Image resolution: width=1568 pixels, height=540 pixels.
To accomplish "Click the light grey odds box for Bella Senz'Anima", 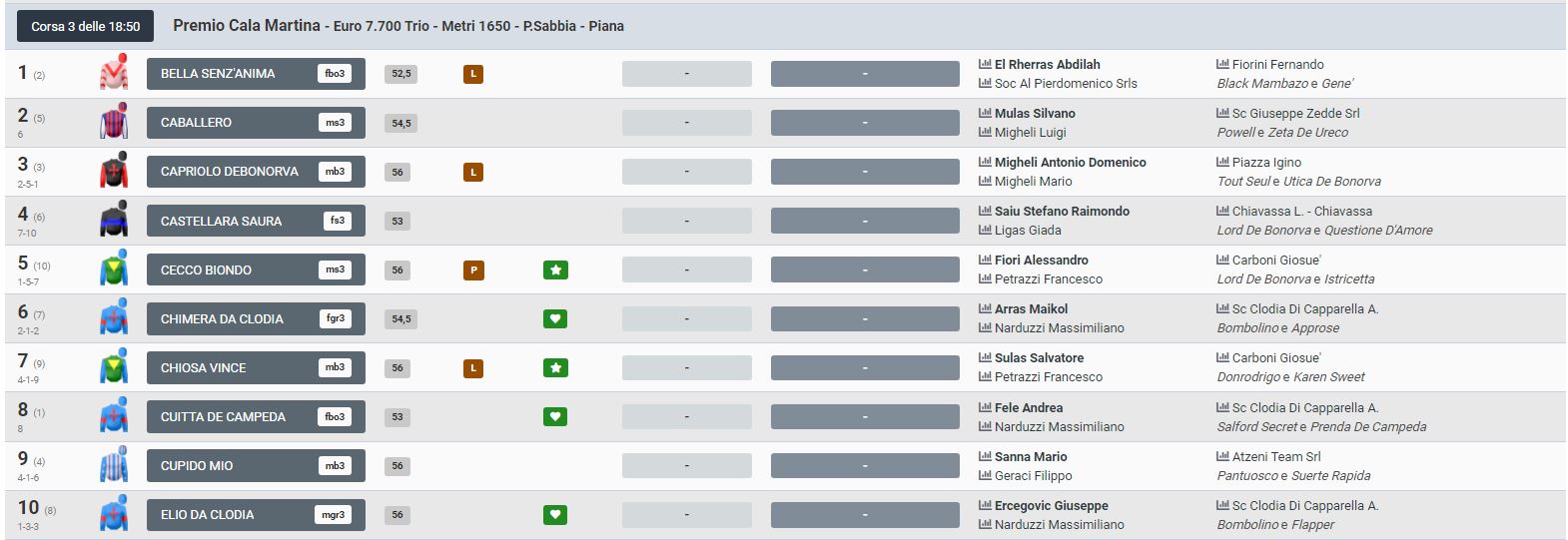I will 686,74.
